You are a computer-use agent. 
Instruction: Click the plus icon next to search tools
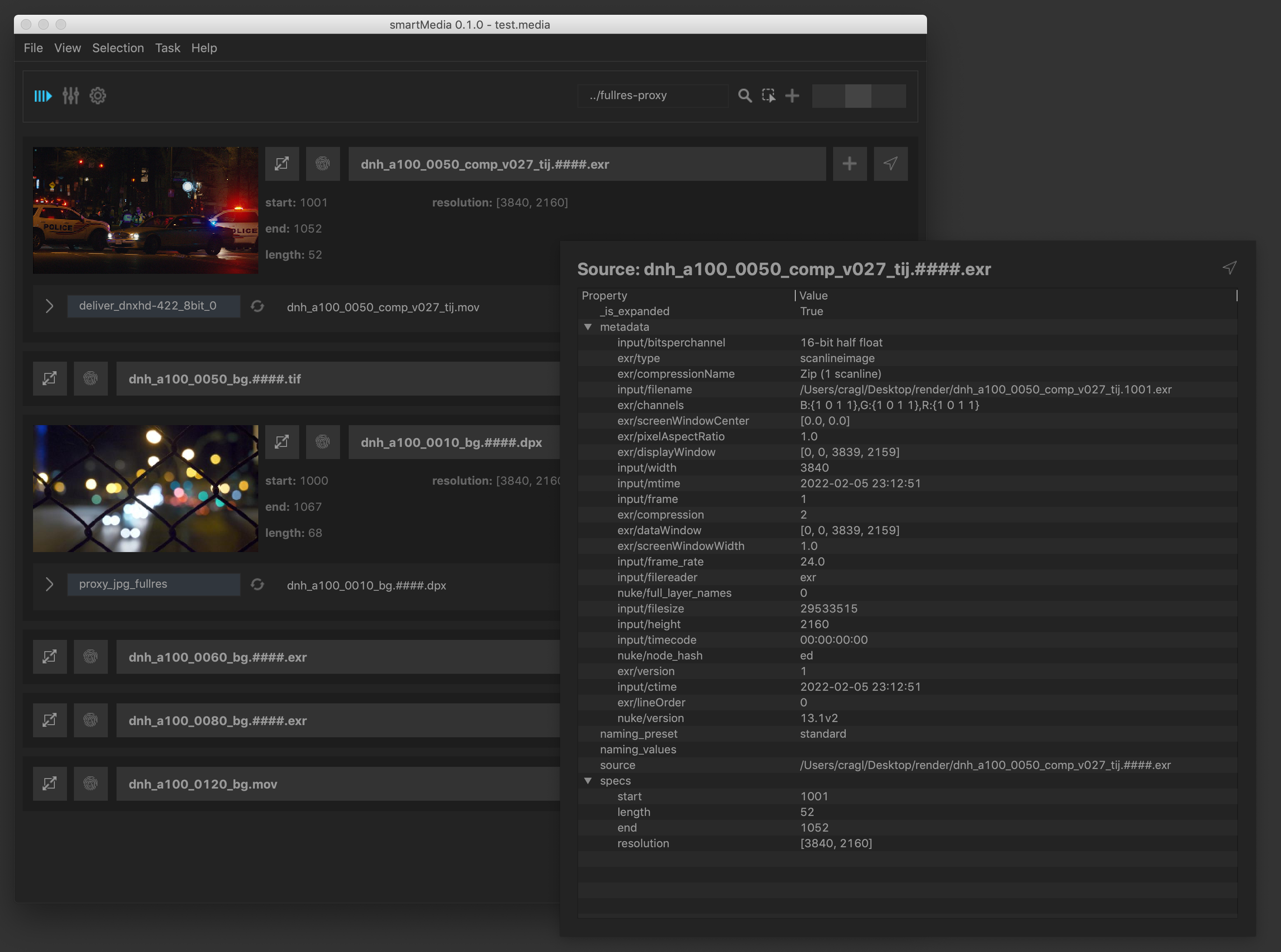(x=792, y=96)
